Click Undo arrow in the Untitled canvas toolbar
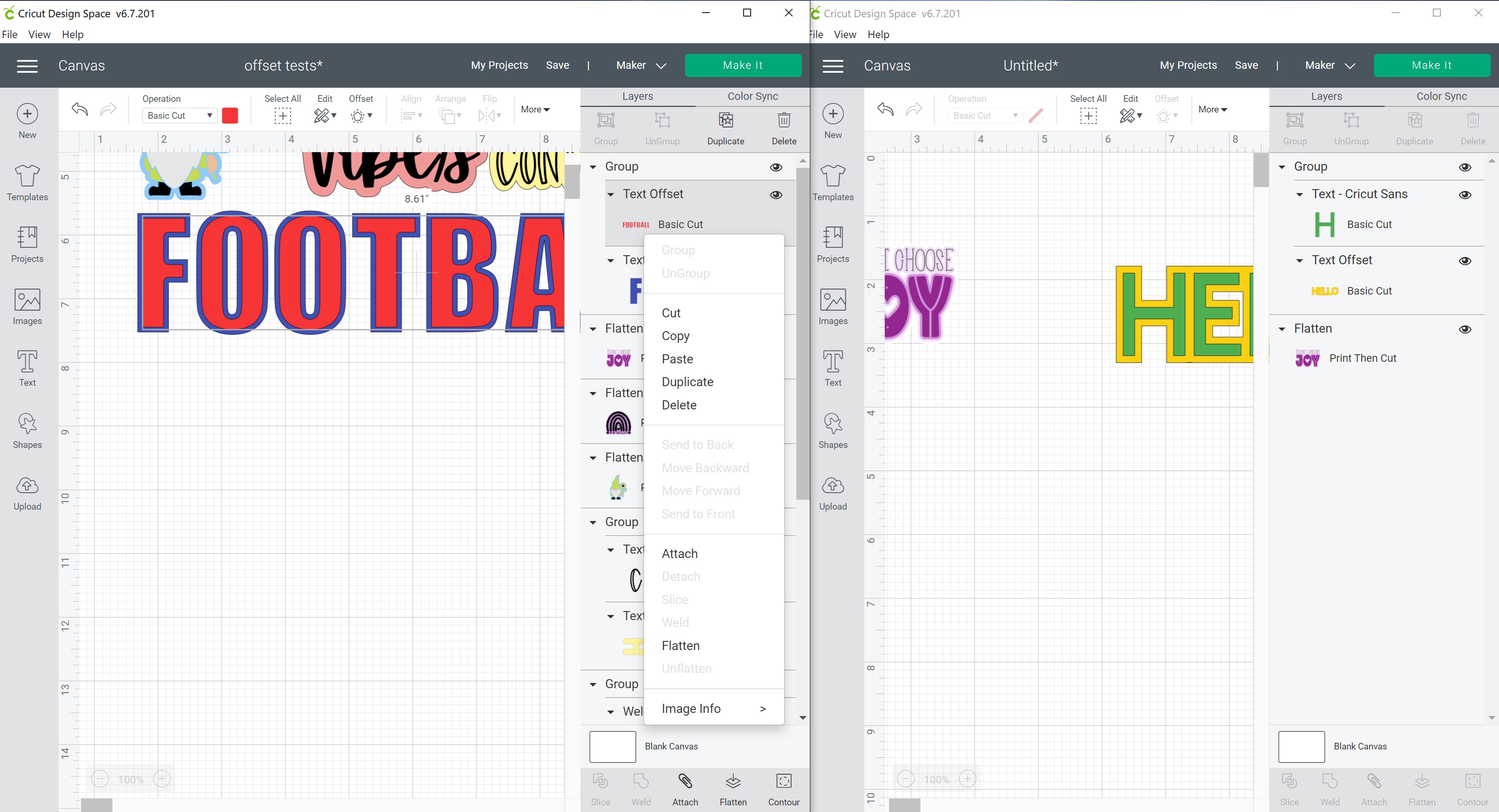 coord(885,109)
